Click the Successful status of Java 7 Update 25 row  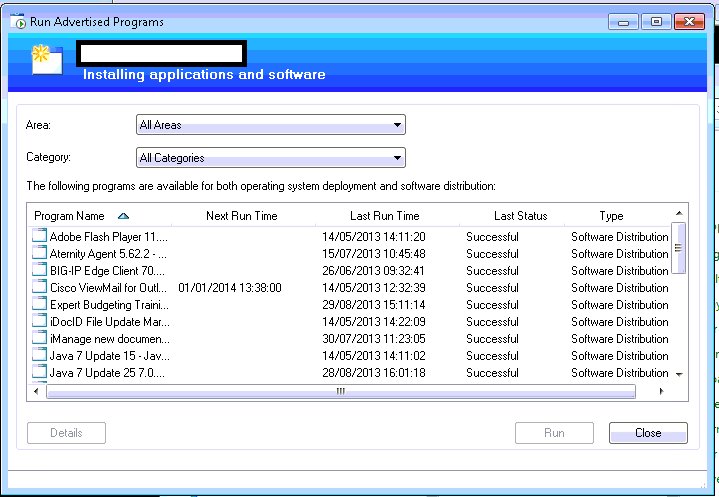coord(492,372)
